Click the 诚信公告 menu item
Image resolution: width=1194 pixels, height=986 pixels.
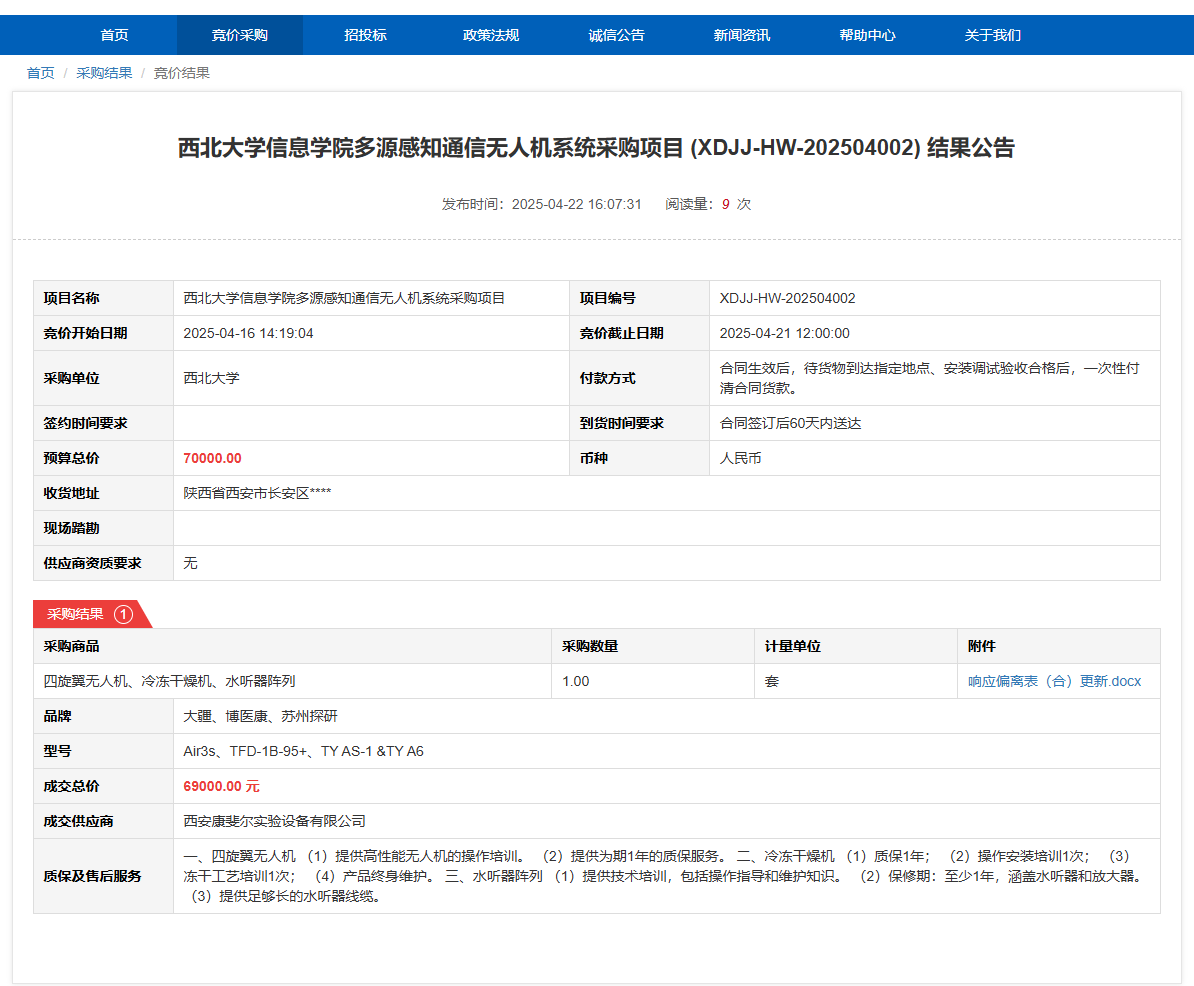pyautogui.click(x=616, y=35)
